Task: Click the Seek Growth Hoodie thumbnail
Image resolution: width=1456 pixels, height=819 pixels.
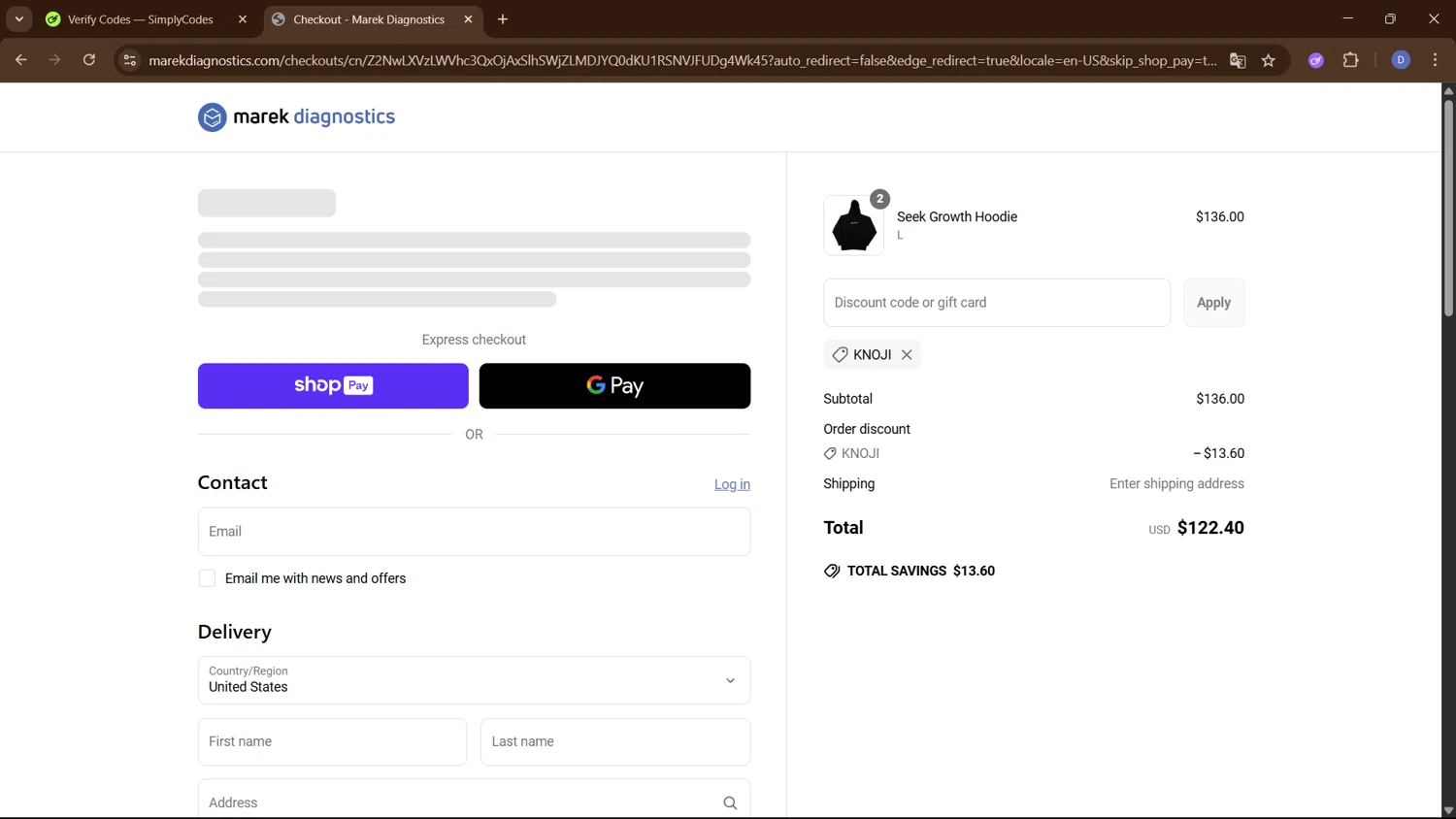Action: (854, 225)
